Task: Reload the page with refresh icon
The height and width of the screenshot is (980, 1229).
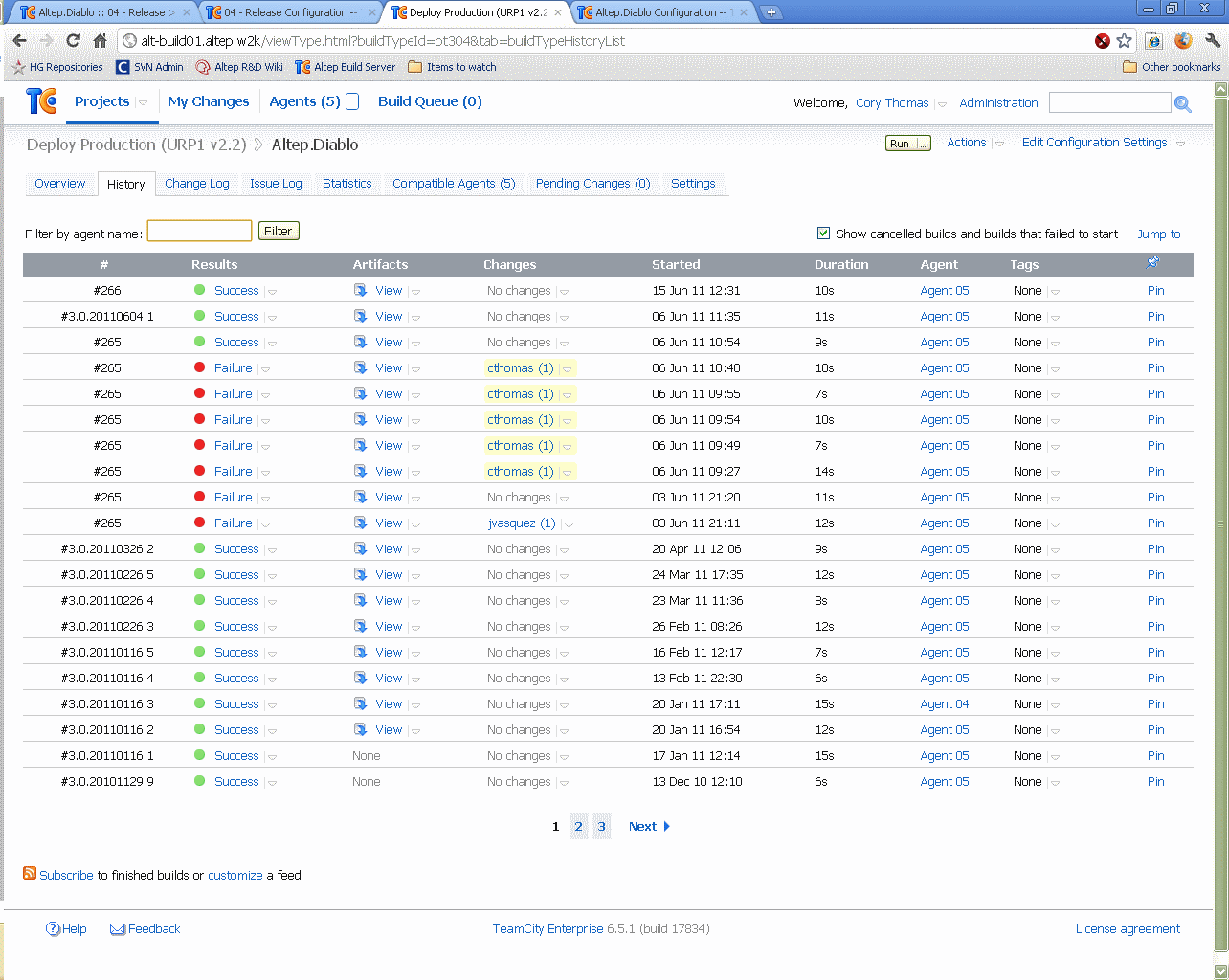Action: (x=74, y=40)
